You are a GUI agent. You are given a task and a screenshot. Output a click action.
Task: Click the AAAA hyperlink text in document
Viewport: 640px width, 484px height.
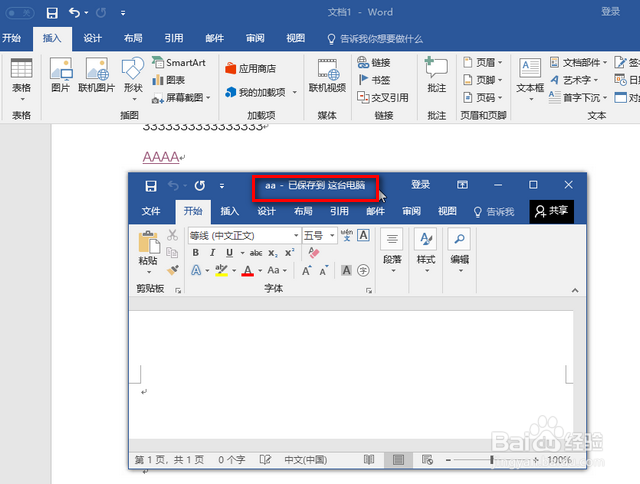(161, 157)
